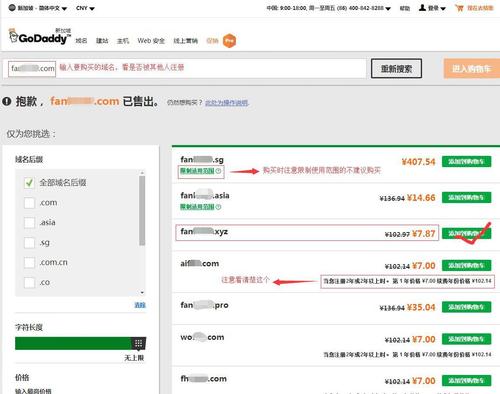Open the orange promotions menu item
Viewport: 500px width, 394px height.
212,41
